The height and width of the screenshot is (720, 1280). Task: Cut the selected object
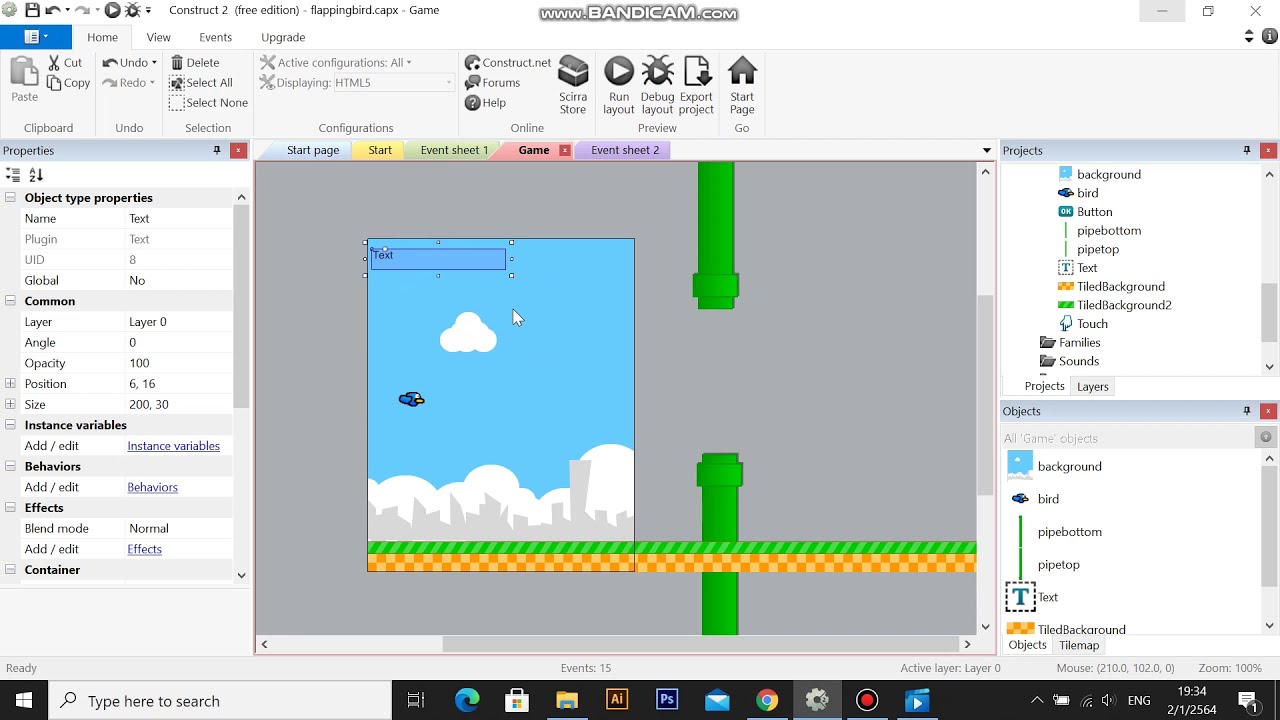click(66, 62)
